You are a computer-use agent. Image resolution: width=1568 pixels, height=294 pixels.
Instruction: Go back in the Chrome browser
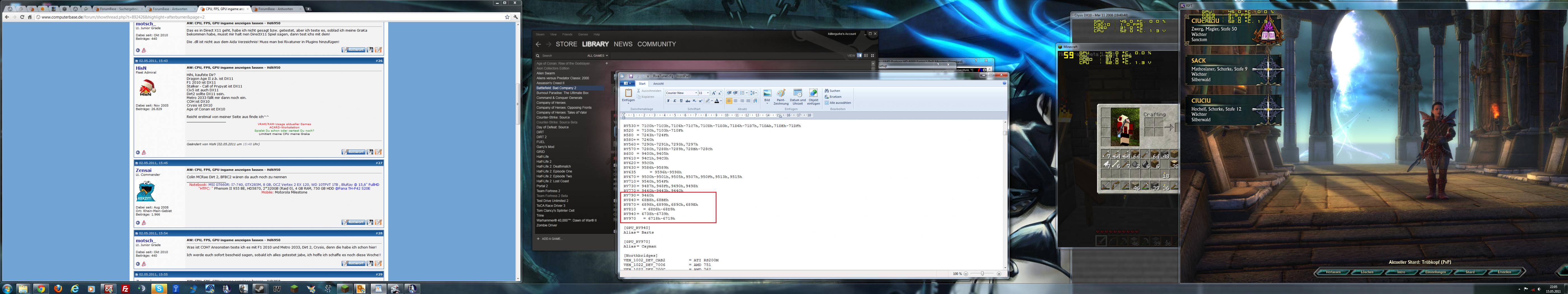coord(7,17)
